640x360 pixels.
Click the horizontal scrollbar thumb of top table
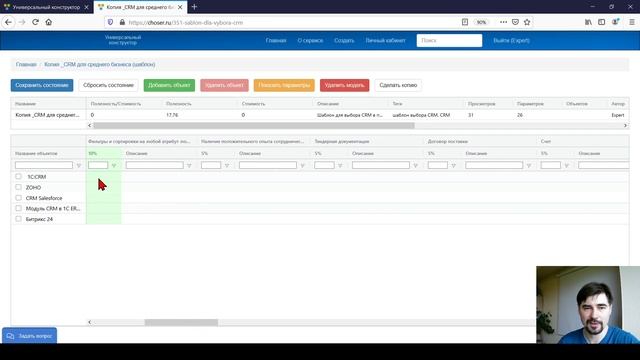254,125
